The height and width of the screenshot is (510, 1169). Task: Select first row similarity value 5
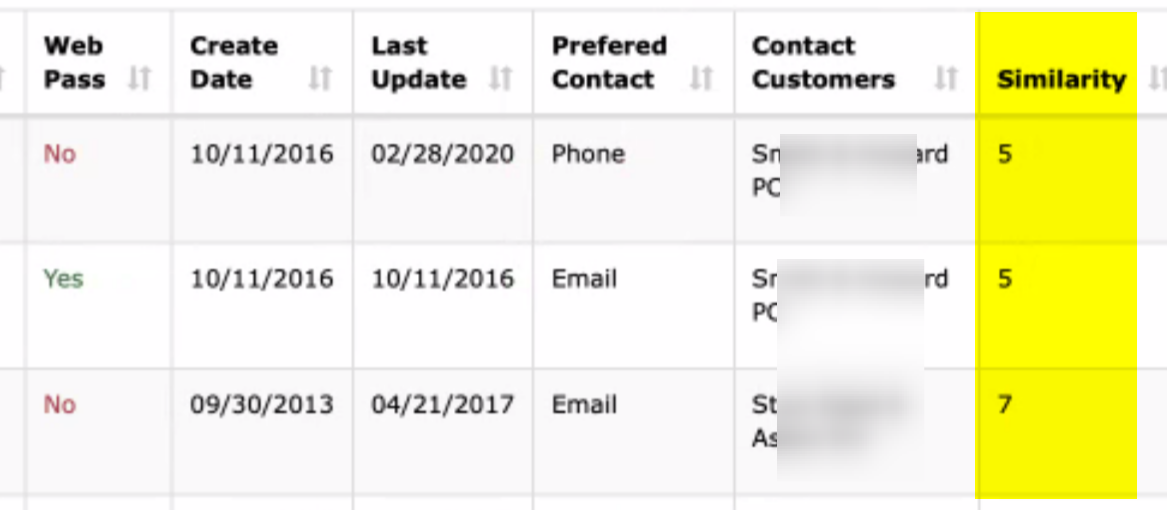1004,154
